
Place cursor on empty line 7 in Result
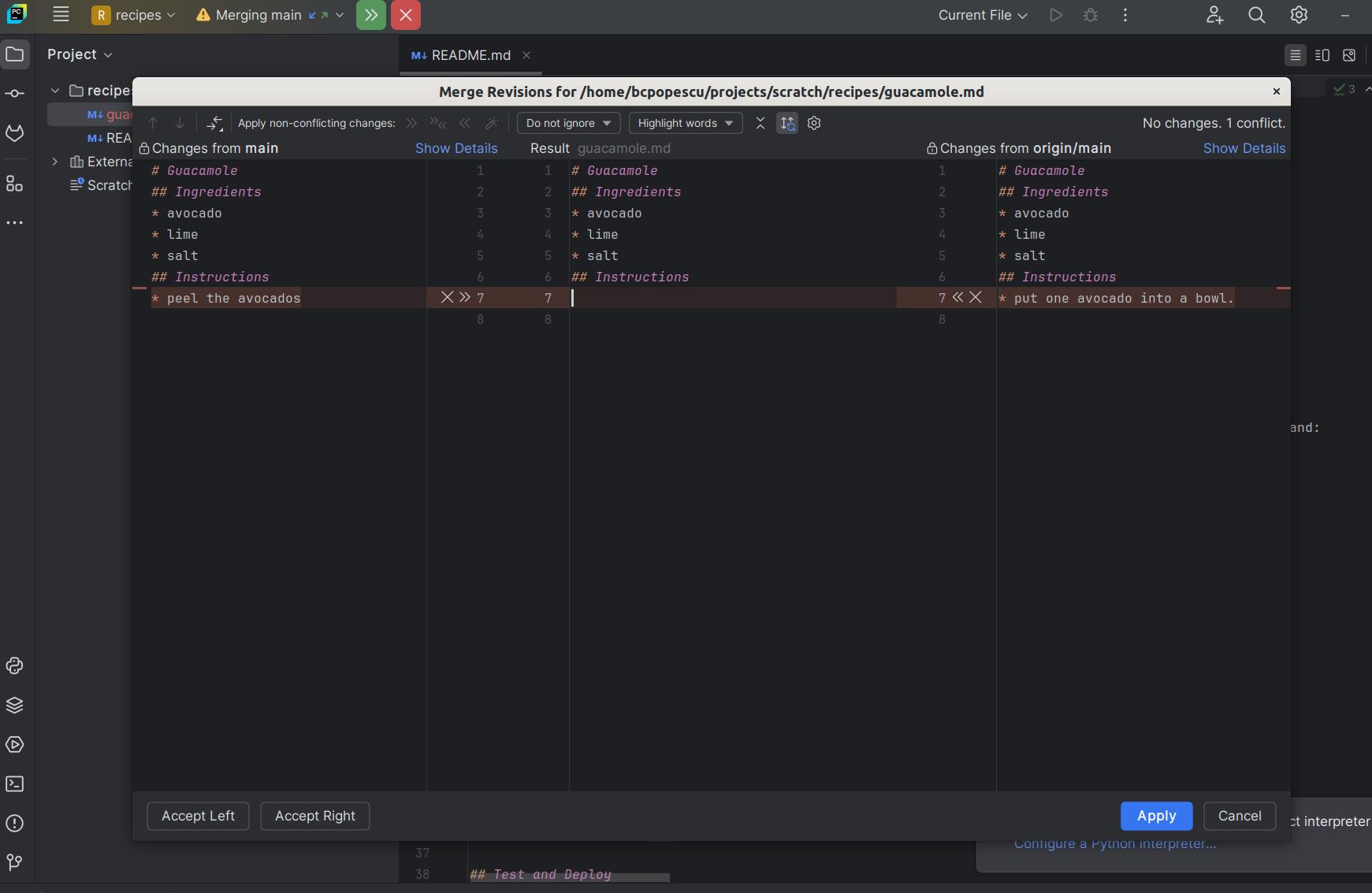tap(733, 298)
